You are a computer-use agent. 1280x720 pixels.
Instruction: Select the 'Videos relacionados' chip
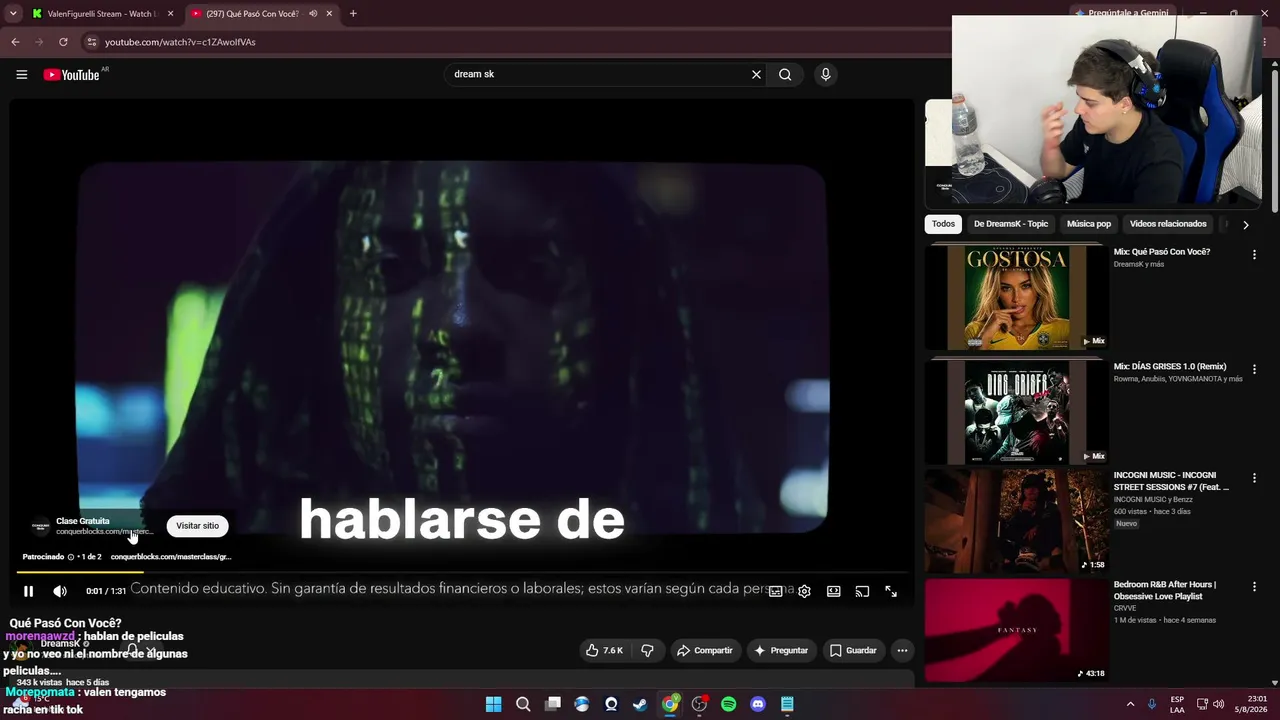[1168, 224]
